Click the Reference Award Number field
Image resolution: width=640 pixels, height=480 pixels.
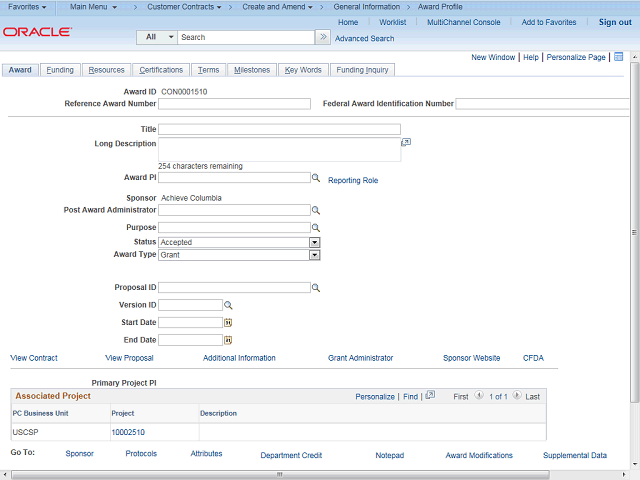point(234,103)
